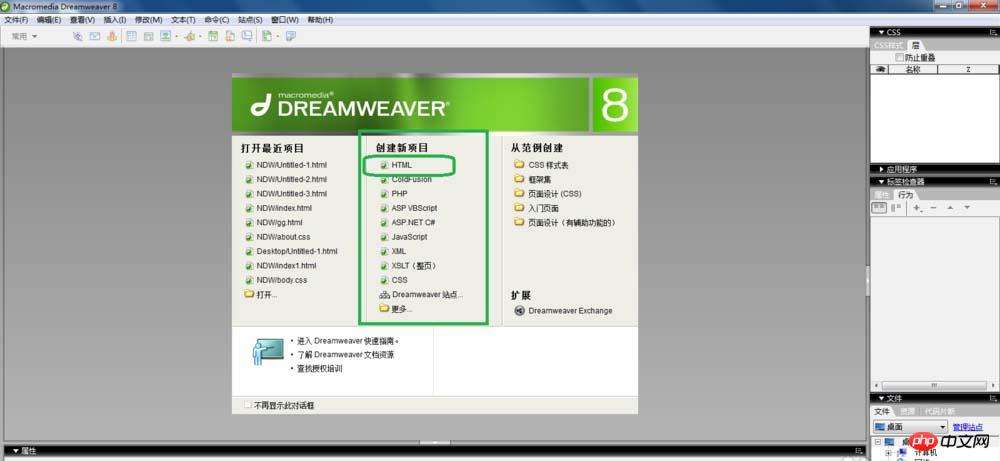Image resolution: width=1000 pixels, height=461 pixels.
Task: Expand the 属性 panel at bottom
Action: click(15, 451)
